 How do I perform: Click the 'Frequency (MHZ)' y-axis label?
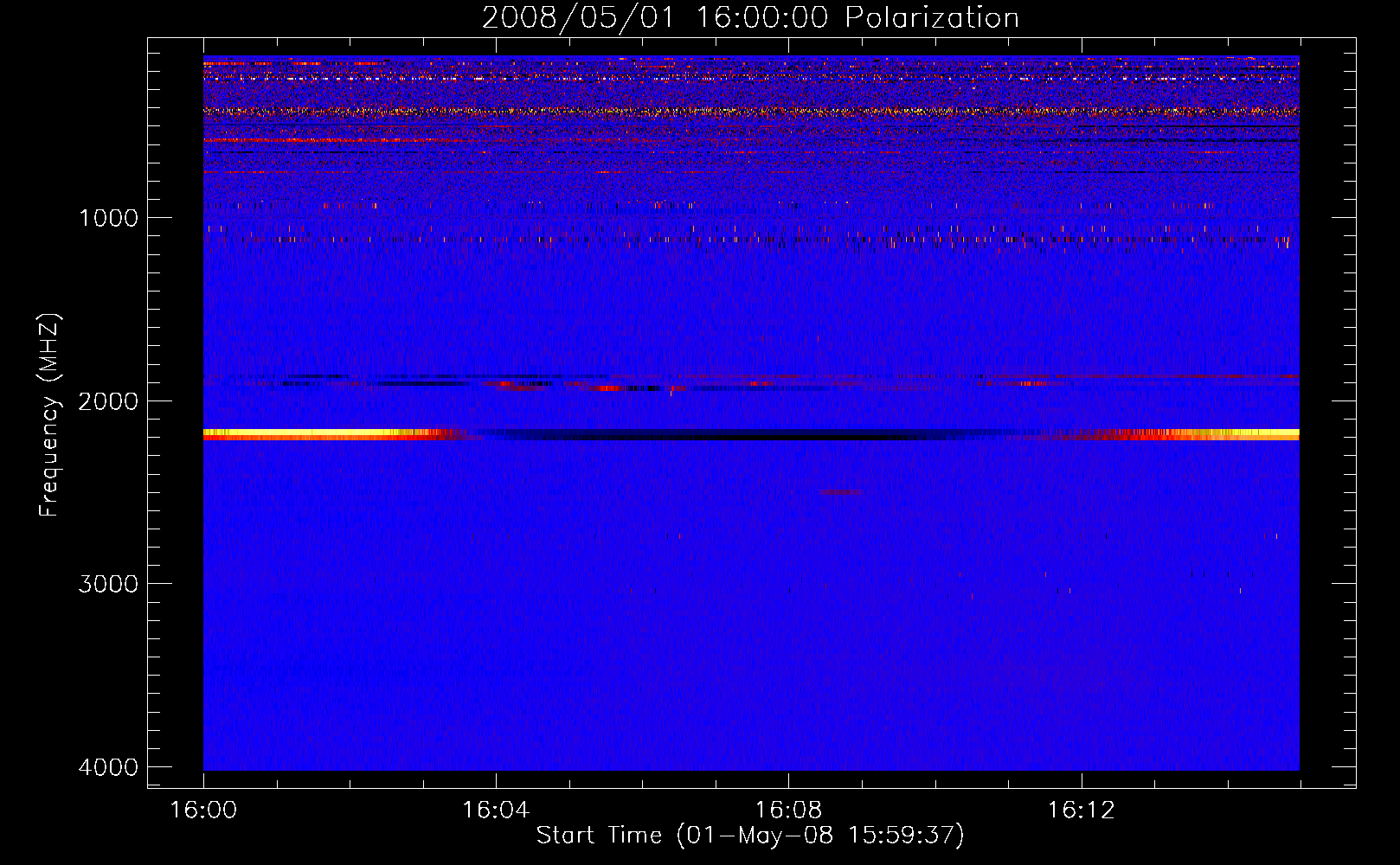(50, 415)
